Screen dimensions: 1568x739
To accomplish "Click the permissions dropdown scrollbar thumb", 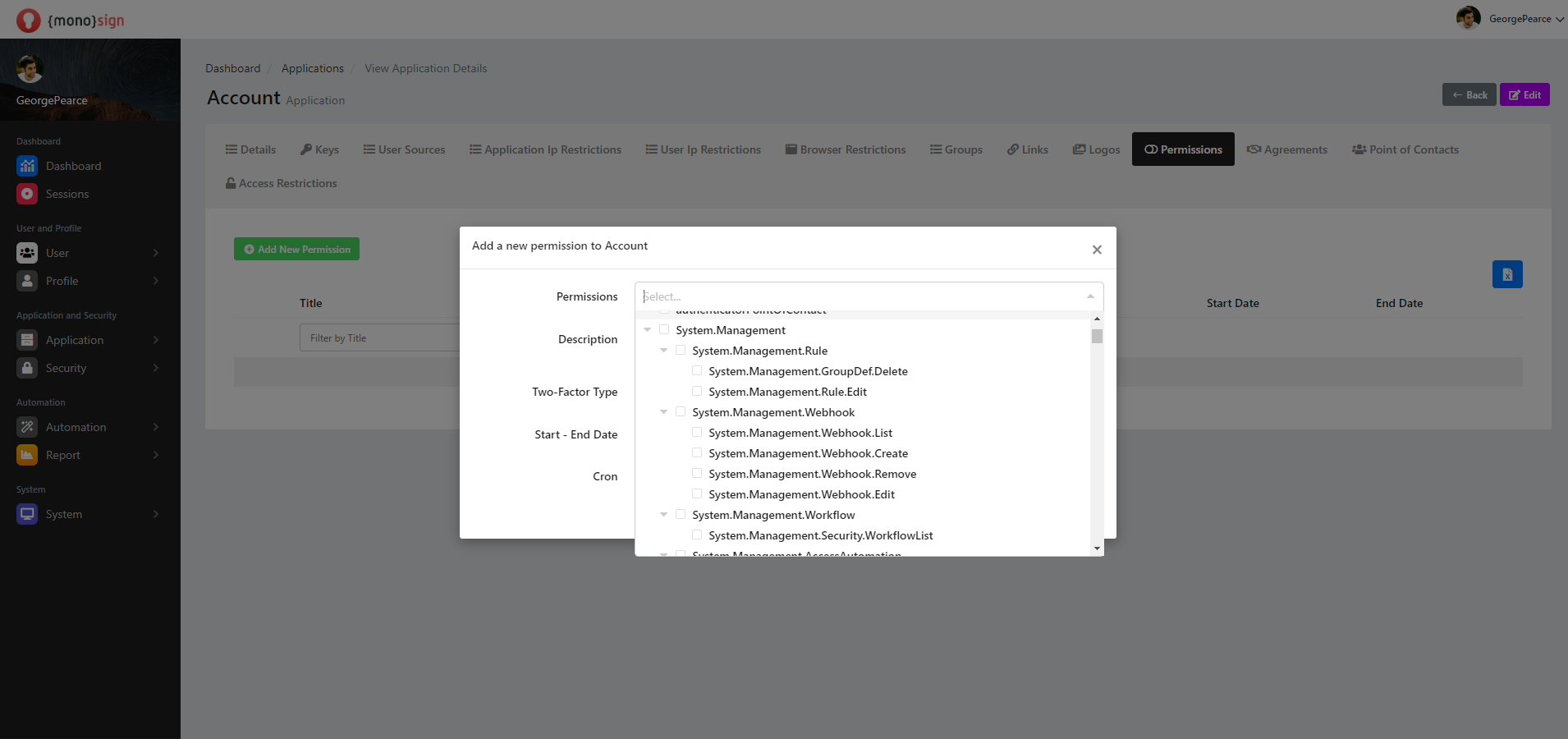I will coord(1097,336).
